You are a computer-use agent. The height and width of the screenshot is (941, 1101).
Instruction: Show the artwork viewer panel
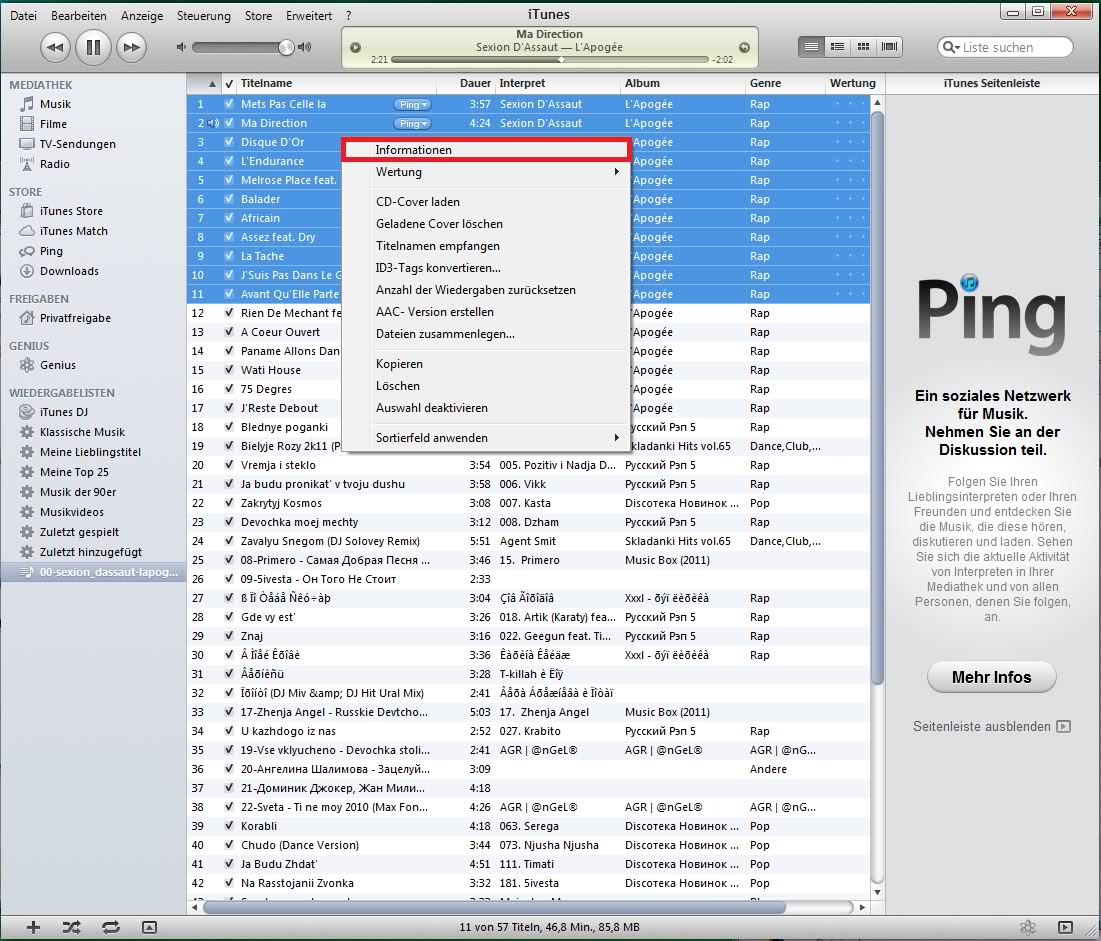(x=149, y=927)
